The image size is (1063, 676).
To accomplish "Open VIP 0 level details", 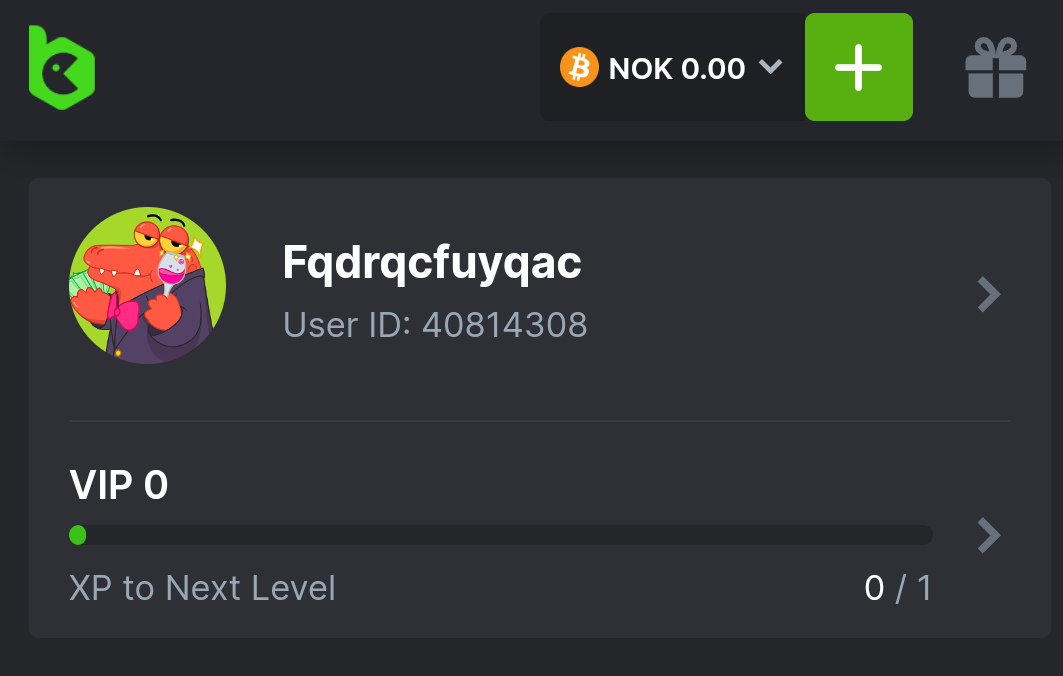I will pos(119,485).
